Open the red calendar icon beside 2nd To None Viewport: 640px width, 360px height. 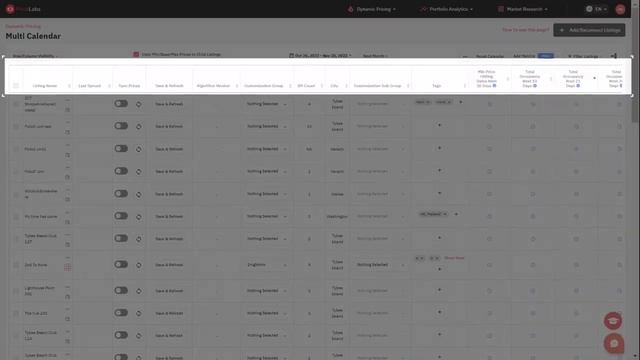click(x=67, y=267)
